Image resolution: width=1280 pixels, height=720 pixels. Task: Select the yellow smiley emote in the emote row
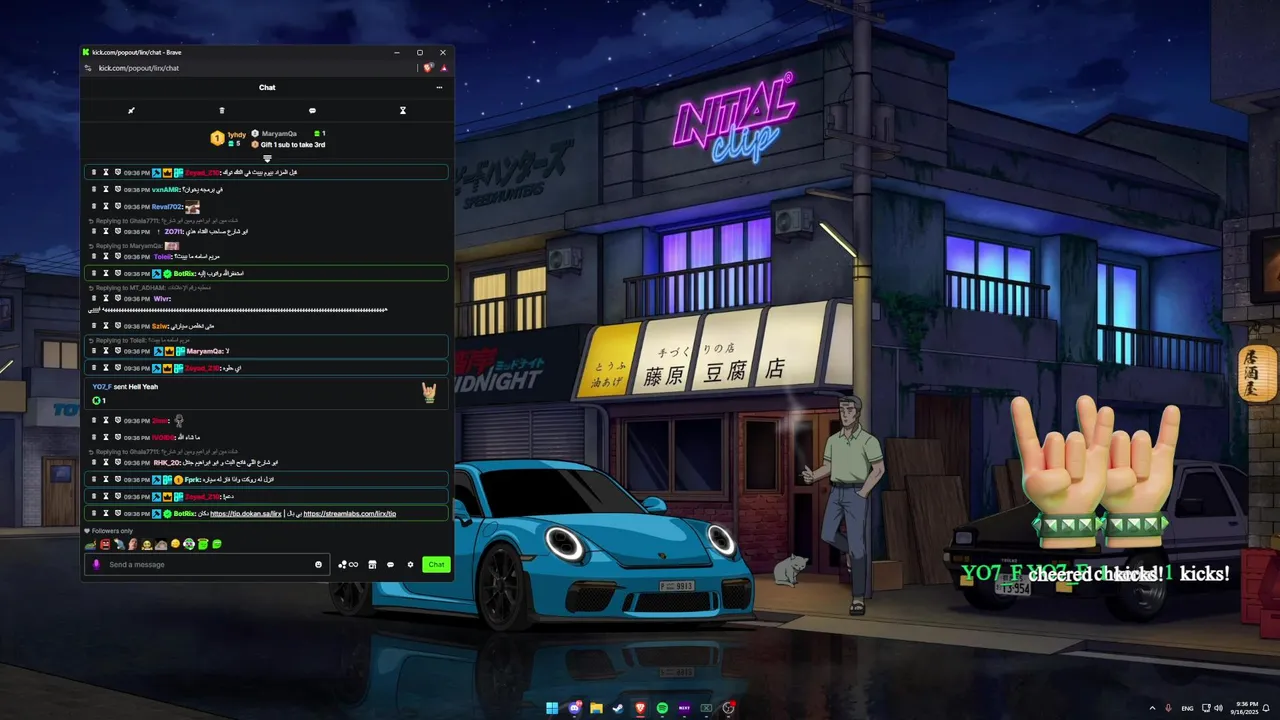click(175, 544)
